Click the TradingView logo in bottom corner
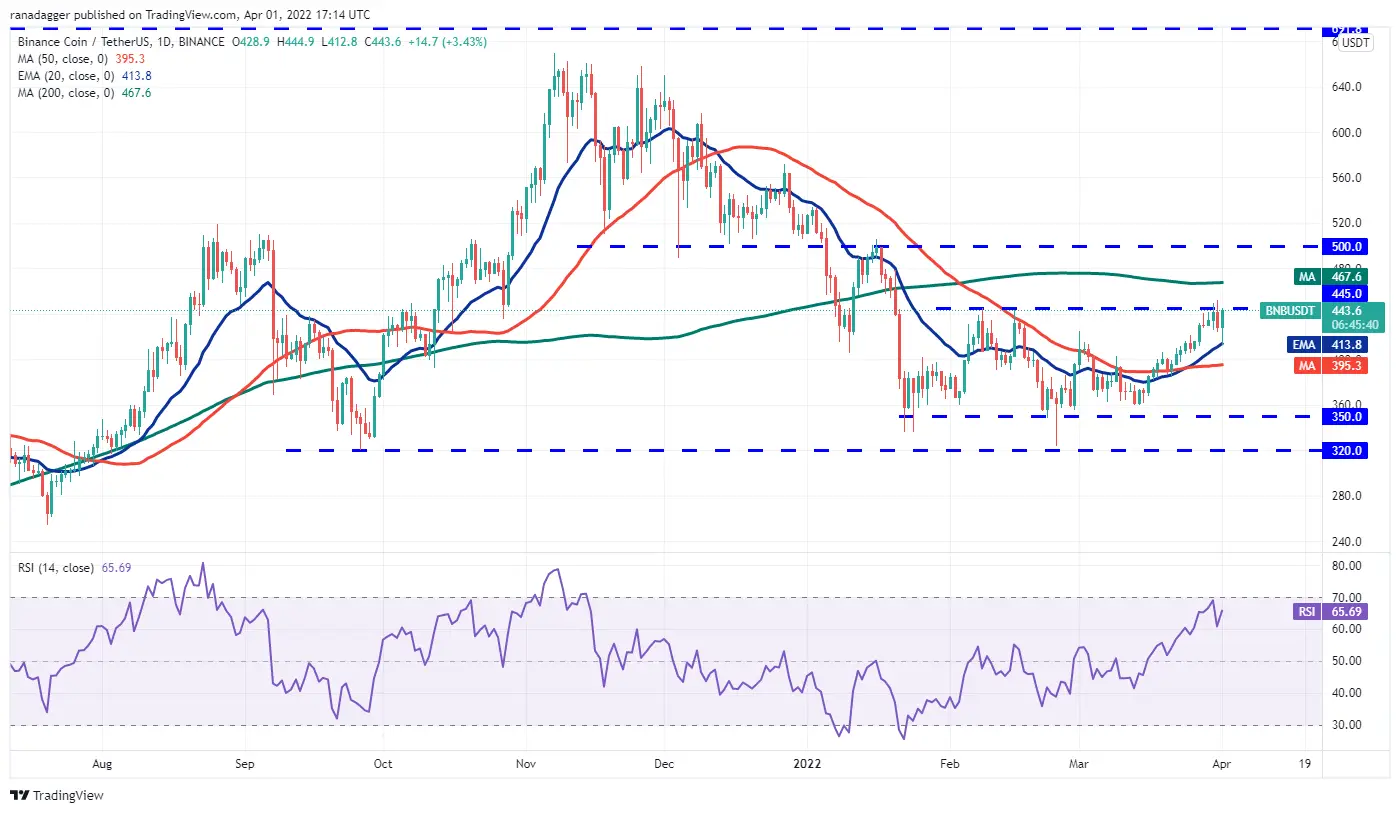 (57, 796)
